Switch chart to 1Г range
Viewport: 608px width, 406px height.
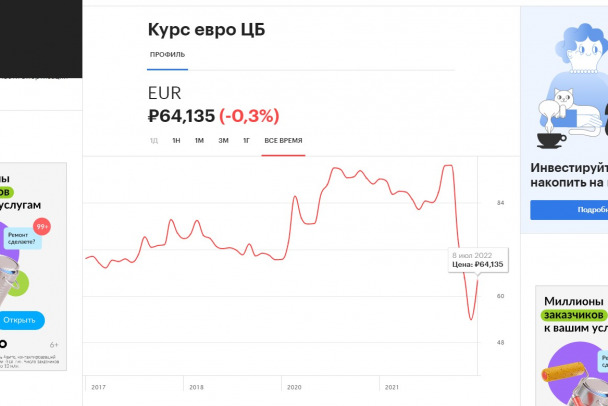245,140
